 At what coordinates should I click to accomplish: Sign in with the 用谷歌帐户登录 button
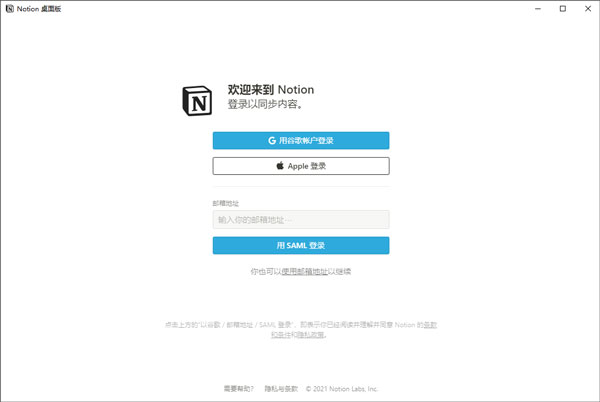[x=301, y=141]
